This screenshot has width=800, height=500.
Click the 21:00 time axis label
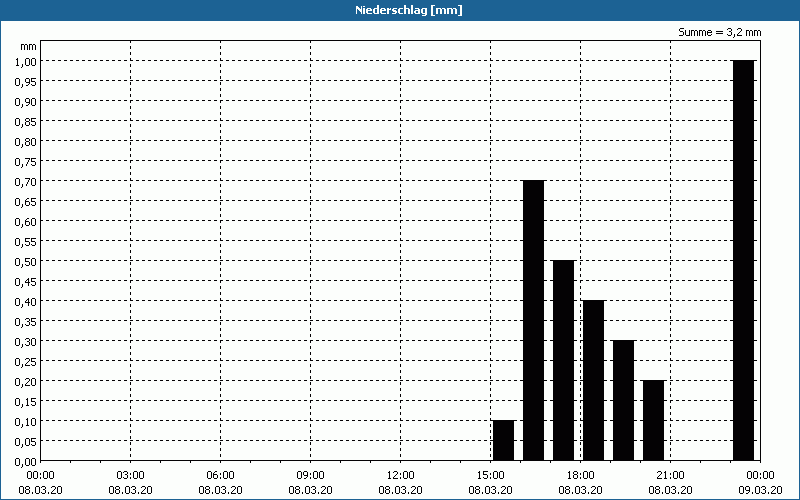tap(670, 476)
